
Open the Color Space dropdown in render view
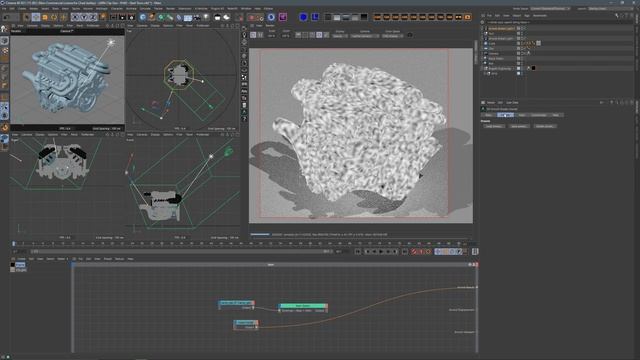(393, 36)
